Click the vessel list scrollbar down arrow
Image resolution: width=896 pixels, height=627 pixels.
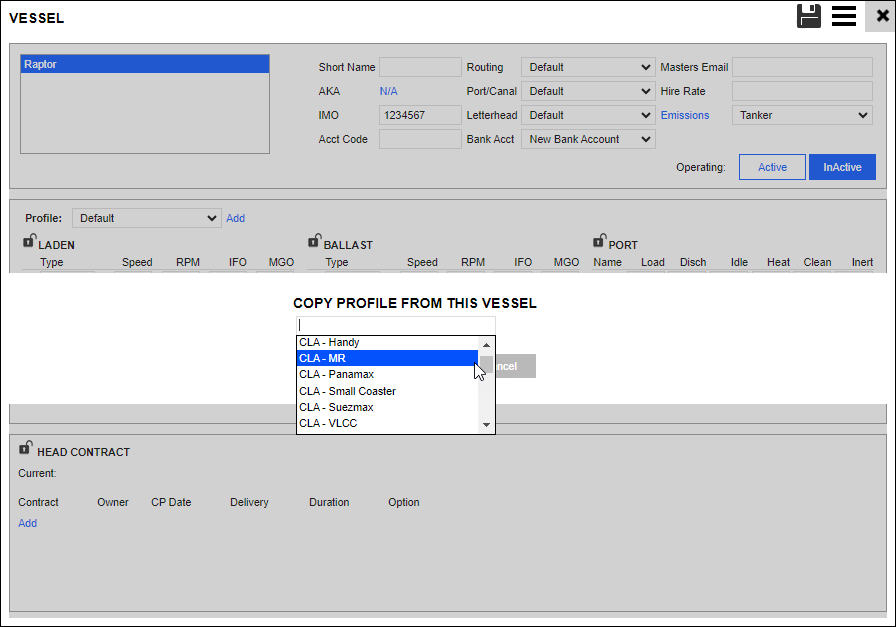487,424
